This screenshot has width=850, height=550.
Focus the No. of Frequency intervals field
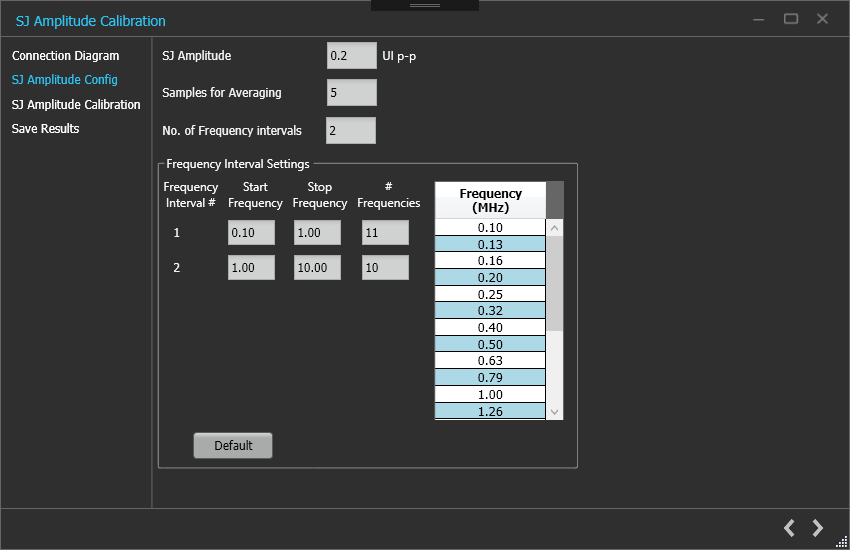pyautogui.click(x=351, y=130)
